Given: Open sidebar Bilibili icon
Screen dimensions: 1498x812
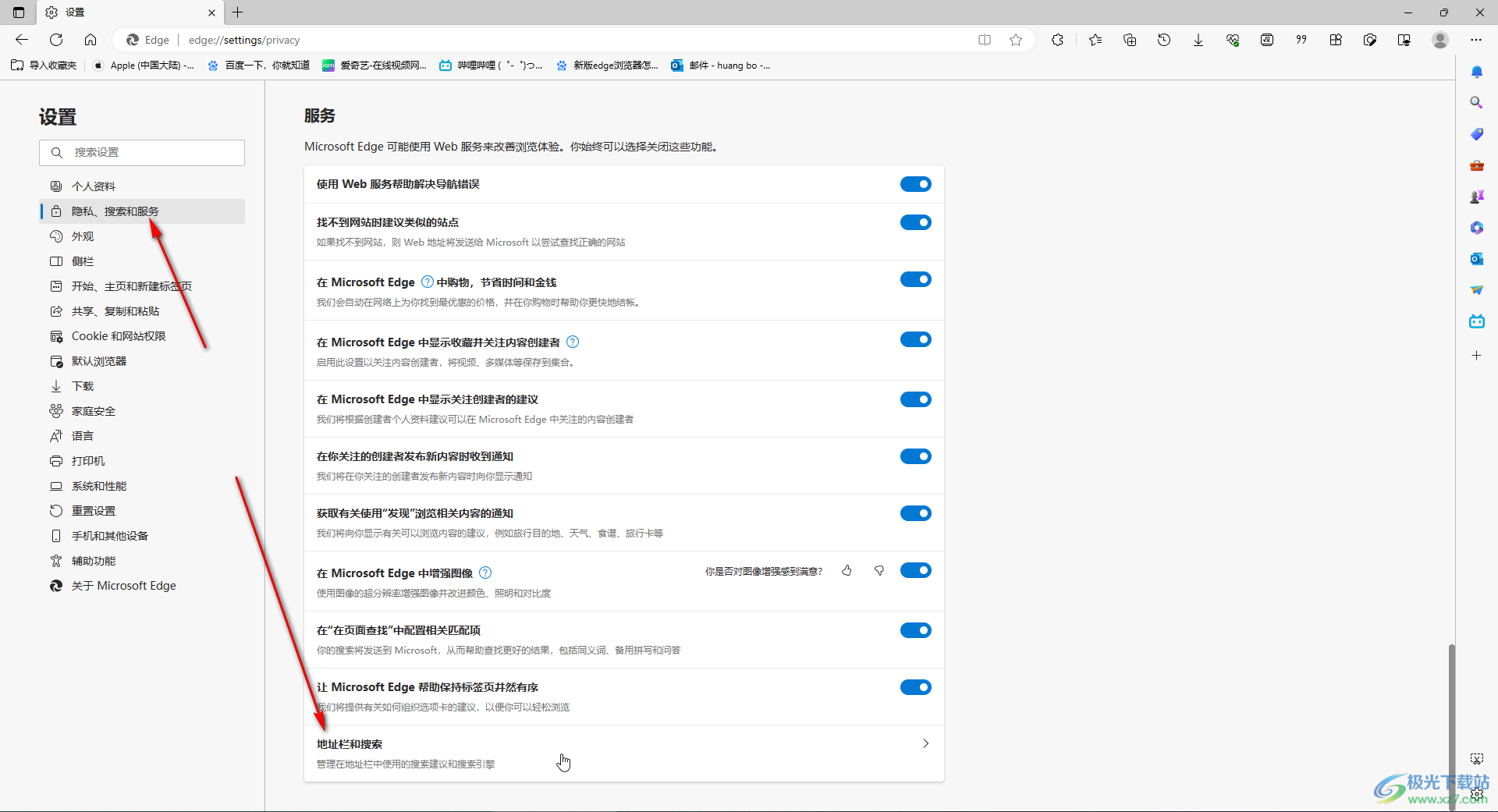Looking at the screenshot, I should click(x=1476, y=321).
